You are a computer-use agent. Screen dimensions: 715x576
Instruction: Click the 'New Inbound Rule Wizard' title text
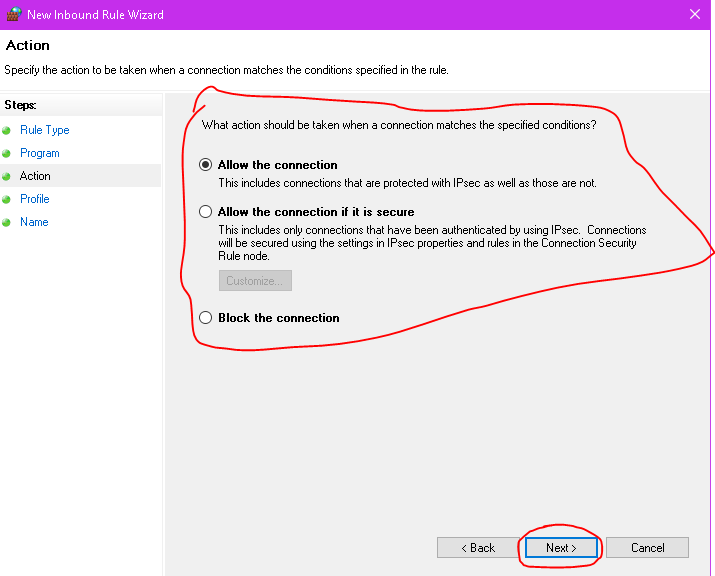coord(95,15)
